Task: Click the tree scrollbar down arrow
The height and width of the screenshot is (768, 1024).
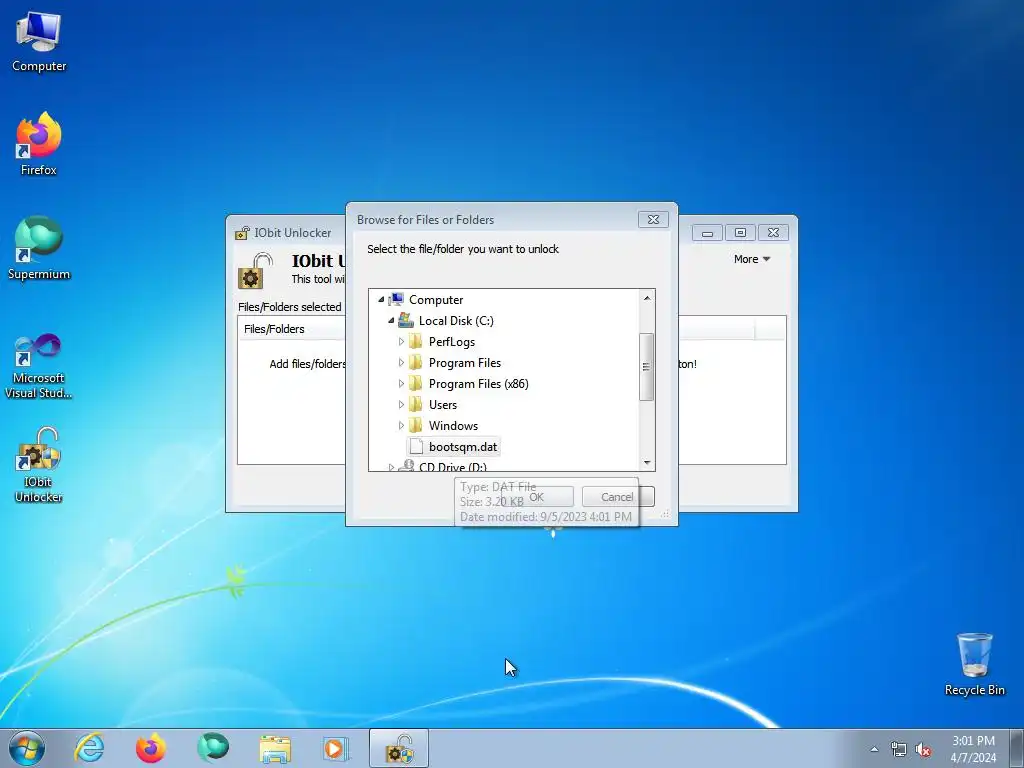Action: click(647, 462)
